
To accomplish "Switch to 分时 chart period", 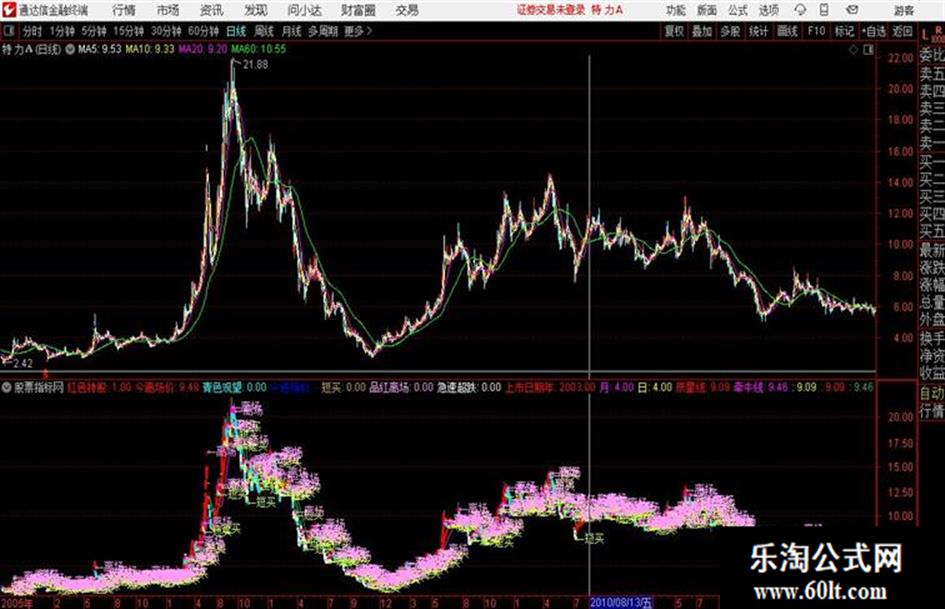I will pyautogui.click(x=33, y=31).
